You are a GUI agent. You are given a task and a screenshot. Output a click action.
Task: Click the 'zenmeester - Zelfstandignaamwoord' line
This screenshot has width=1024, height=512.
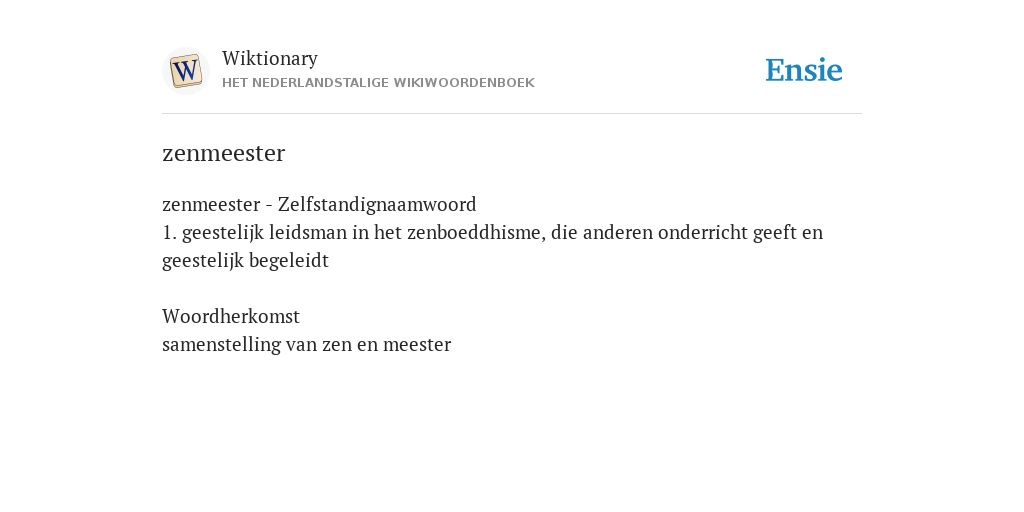click(319, 204)
